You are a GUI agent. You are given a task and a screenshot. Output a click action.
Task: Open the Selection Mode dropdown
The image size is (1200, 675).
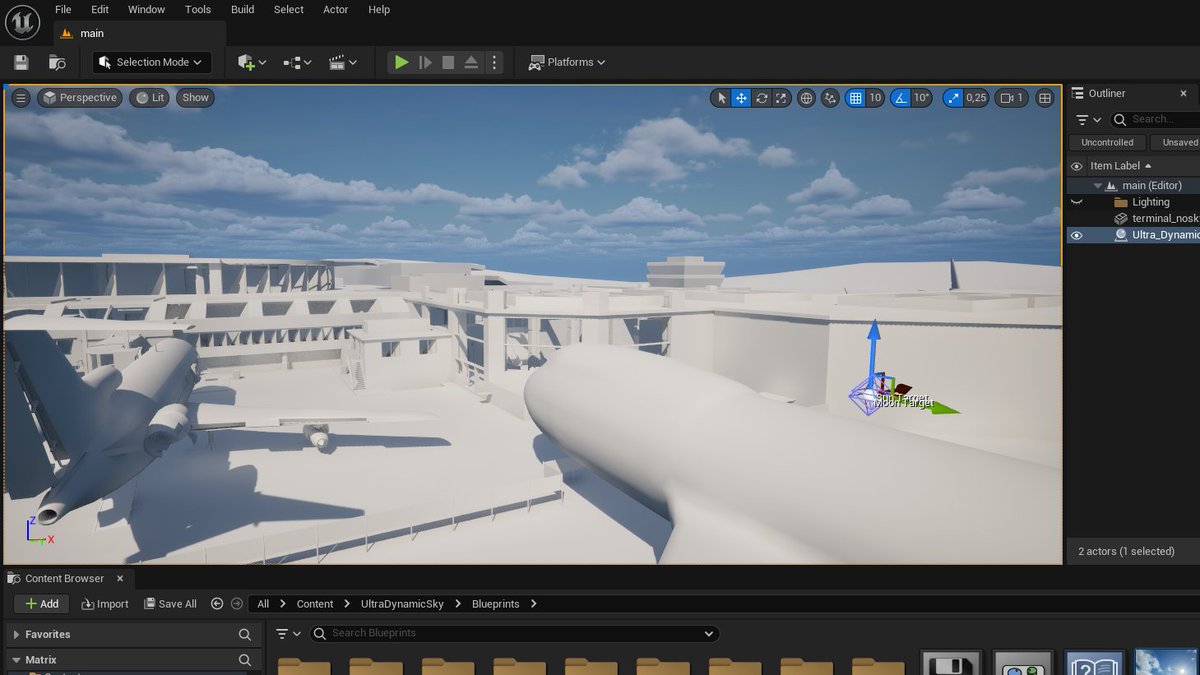pos(151,62)
